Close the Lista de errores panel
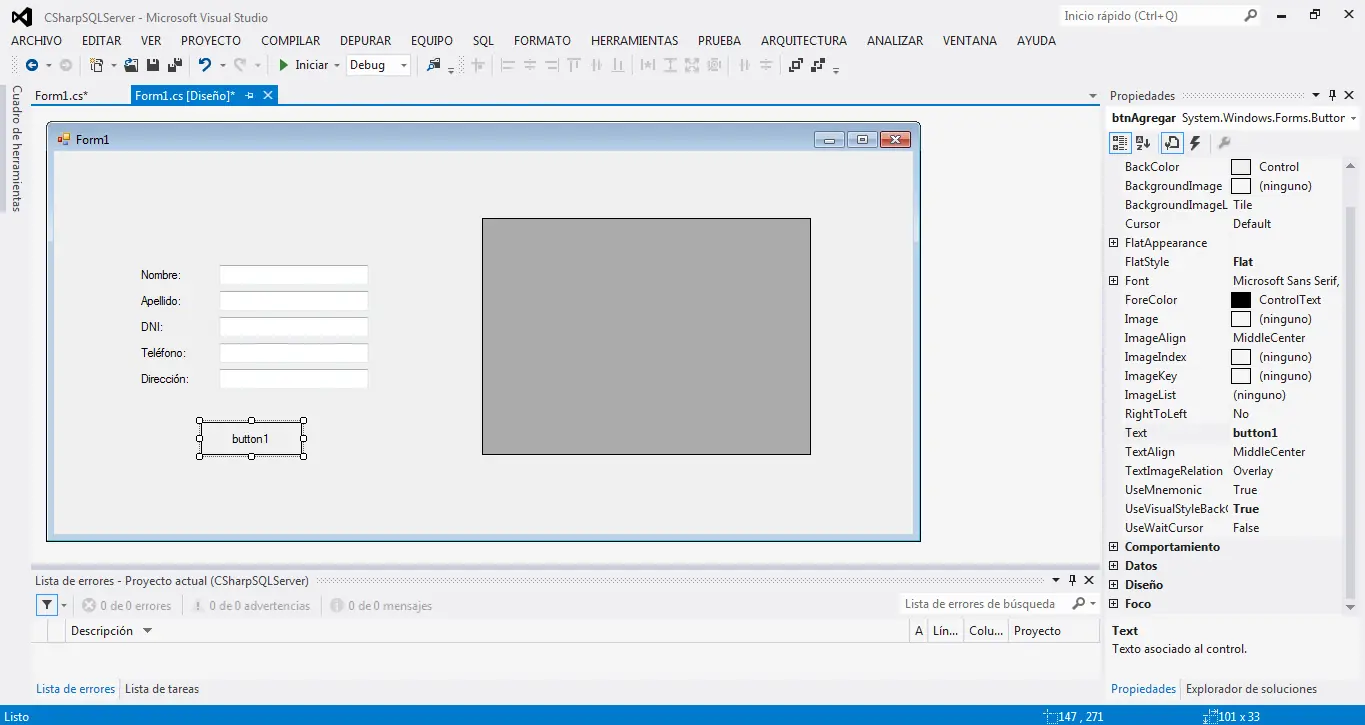 click(1089, 581)
